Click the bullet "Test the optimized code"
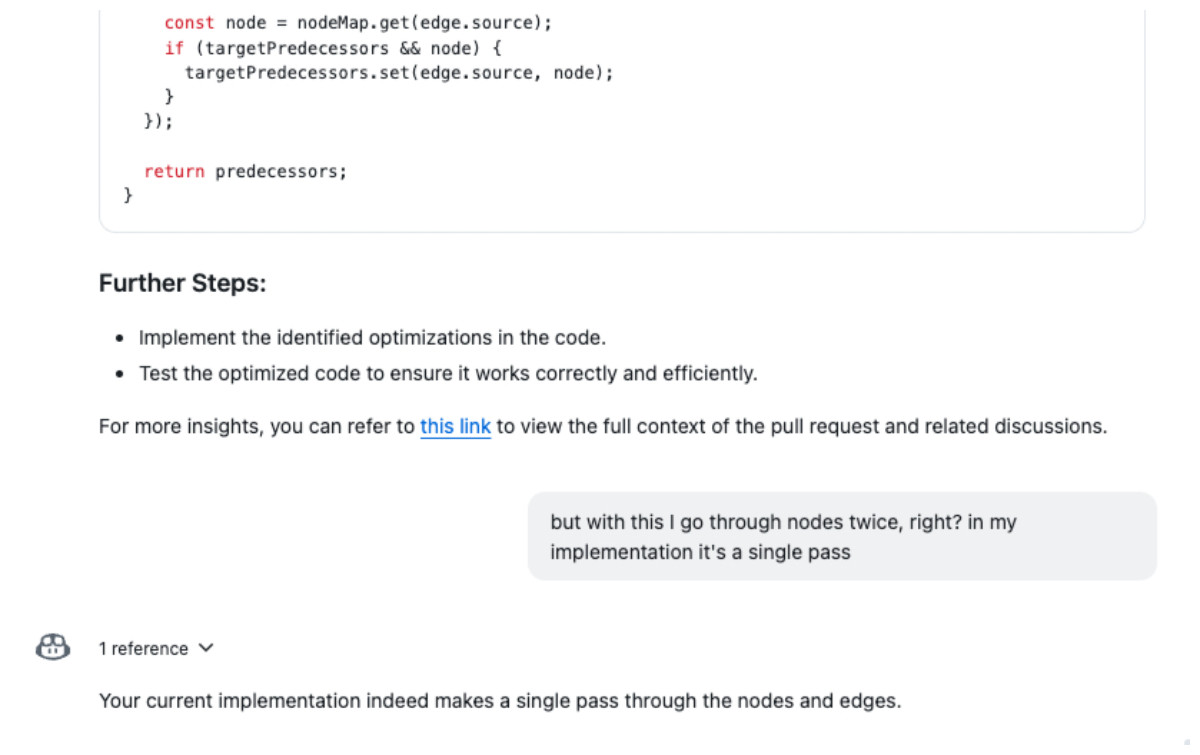The height and width of the screenshot is (755, 1200). [x=448, y=374]
